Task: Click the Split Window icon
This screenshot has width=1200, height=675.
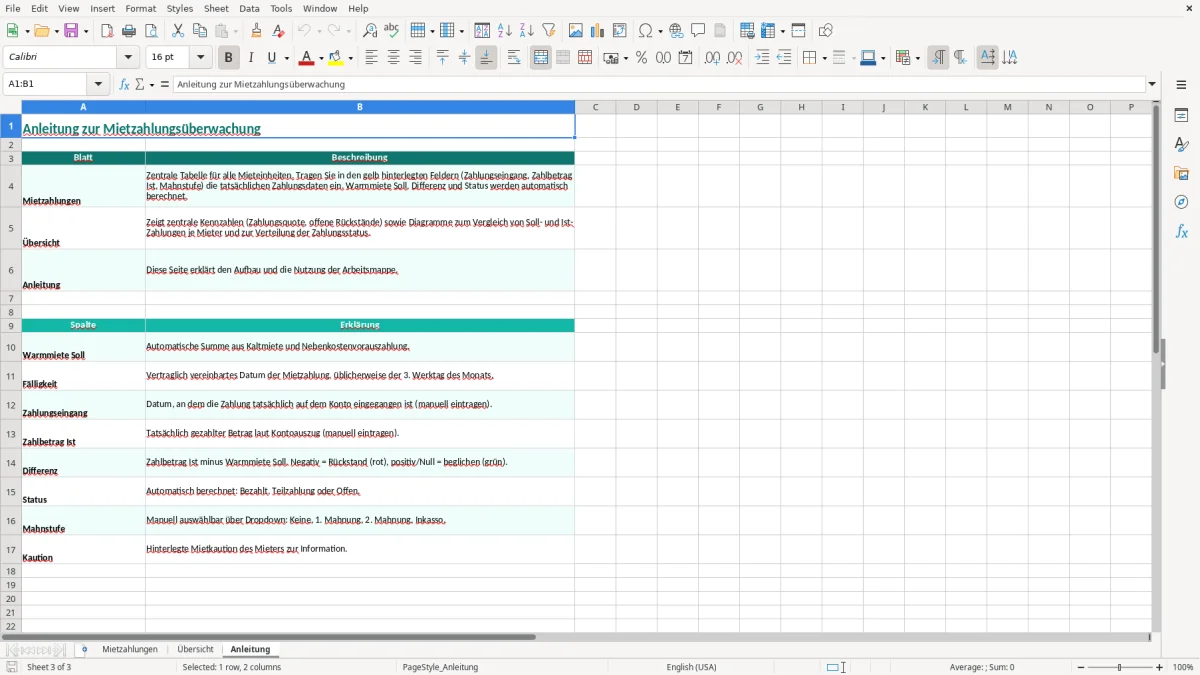Action: tap(798, 31)
